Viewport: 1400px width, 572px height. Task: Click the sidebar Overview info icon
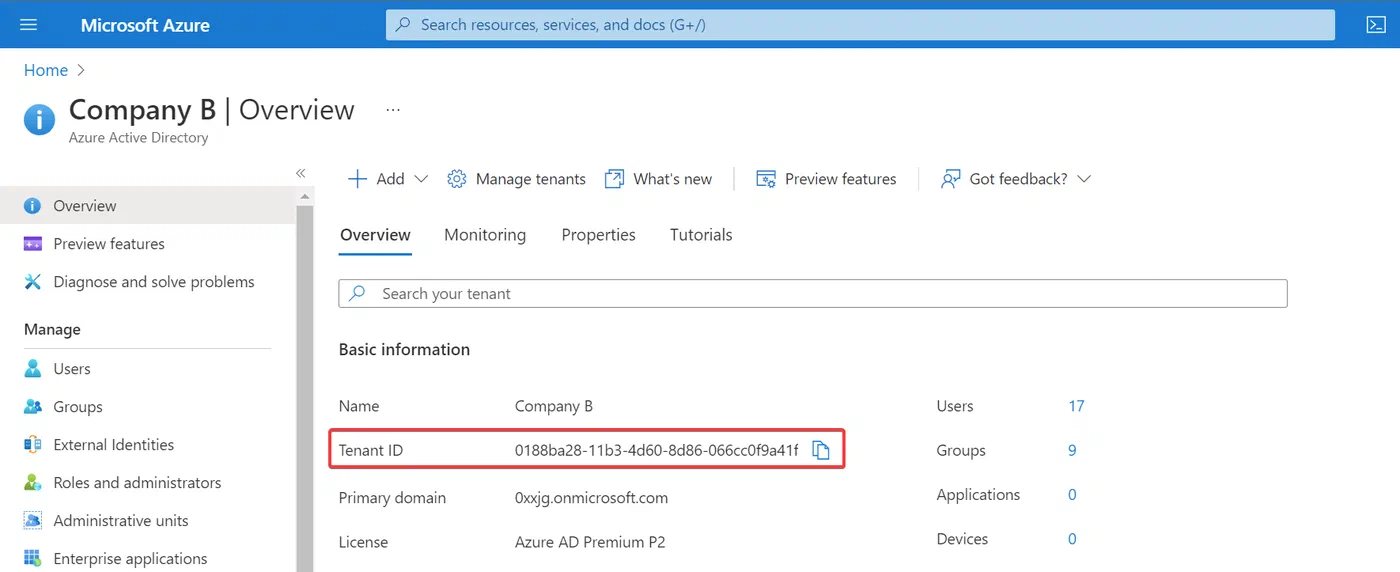(33, 205)
